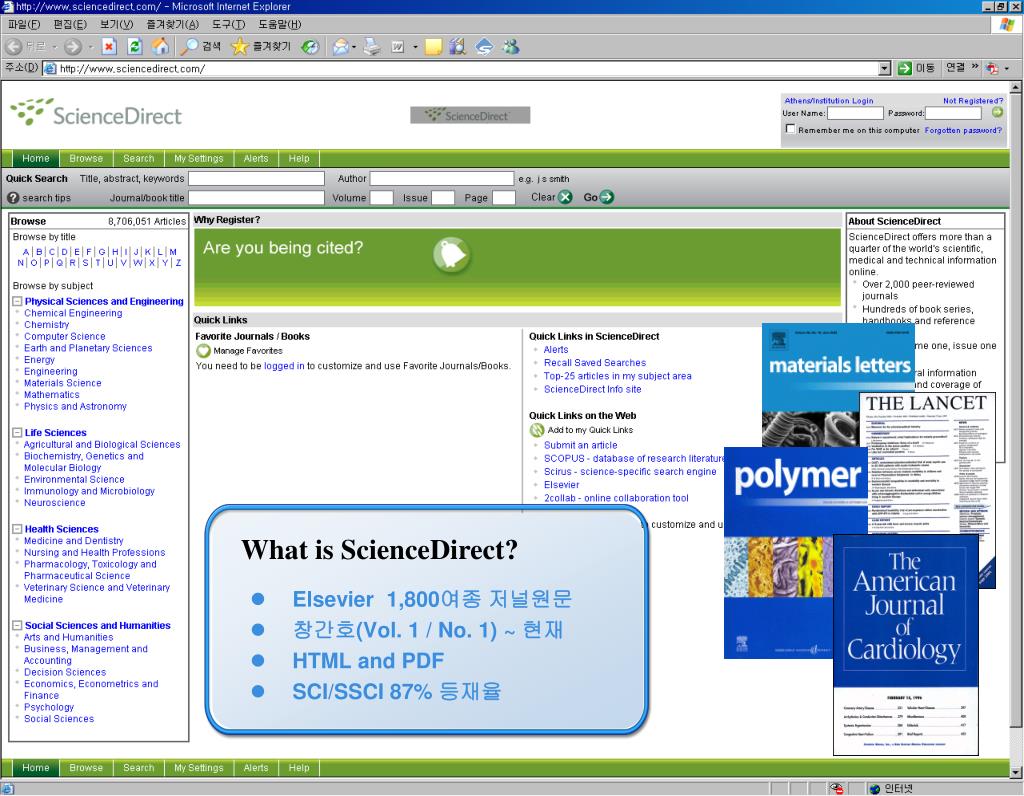Open the search tips question icon
1024x796 pixels.
(x=12, y=197)
